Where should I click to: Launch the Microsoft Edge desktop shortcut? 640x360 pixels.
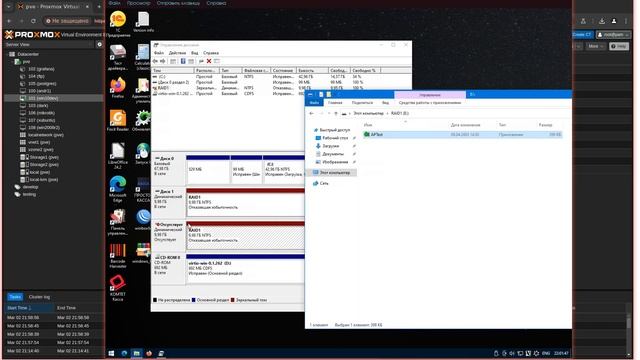click(118, 189)
